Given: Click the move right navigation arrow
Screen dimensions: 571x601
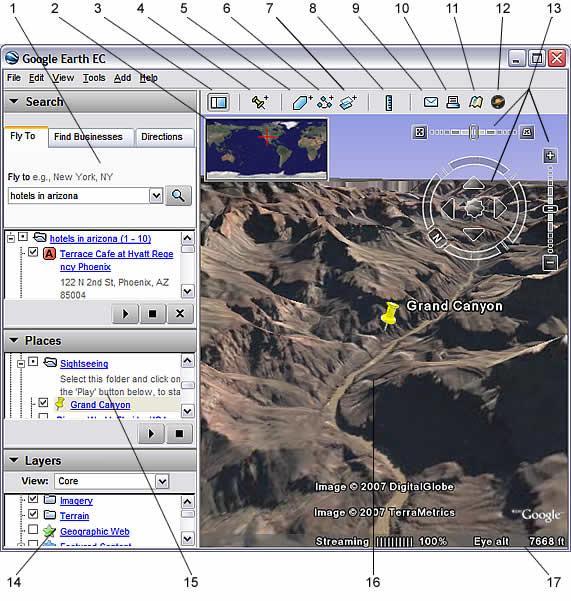Looking at the screenshot, I should pyautogui.click(x=500, y=209).
